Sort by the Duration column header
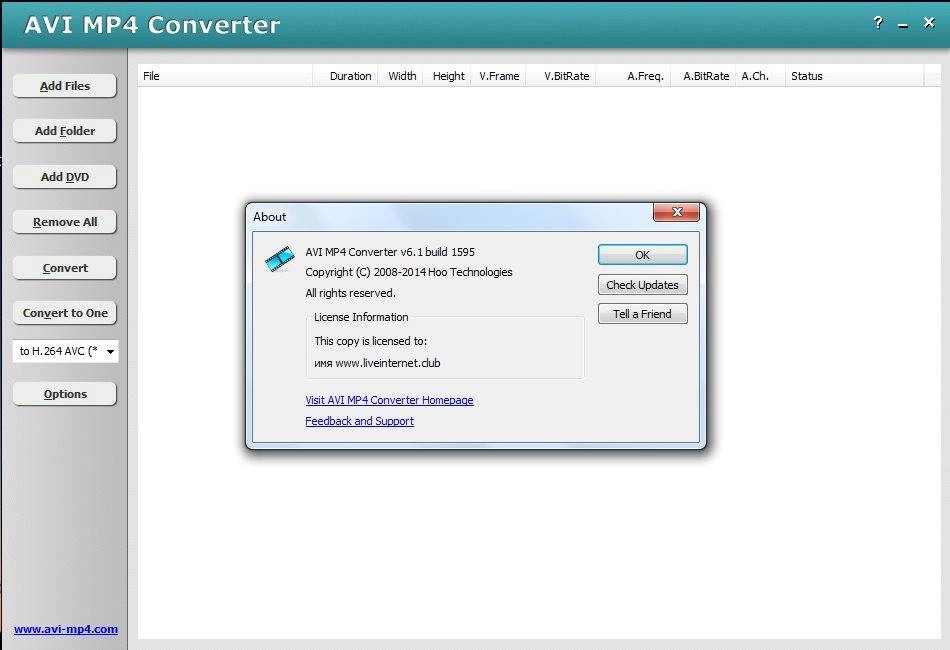The height and width of the screenshot is (650, 950). 345,76
